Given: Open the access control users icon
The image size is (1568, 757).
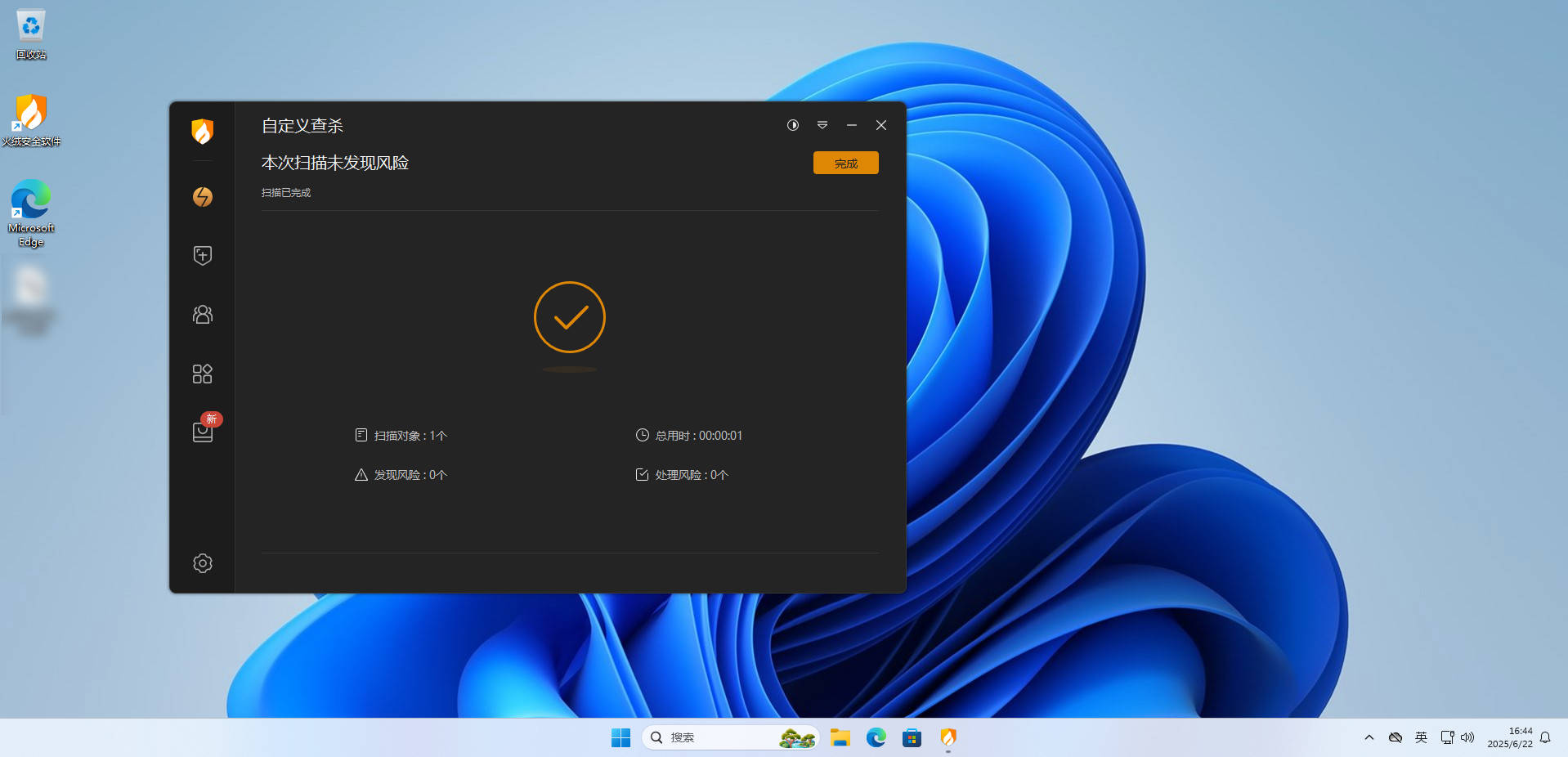Looking at the screenshot, I should [x=203, y=315].
